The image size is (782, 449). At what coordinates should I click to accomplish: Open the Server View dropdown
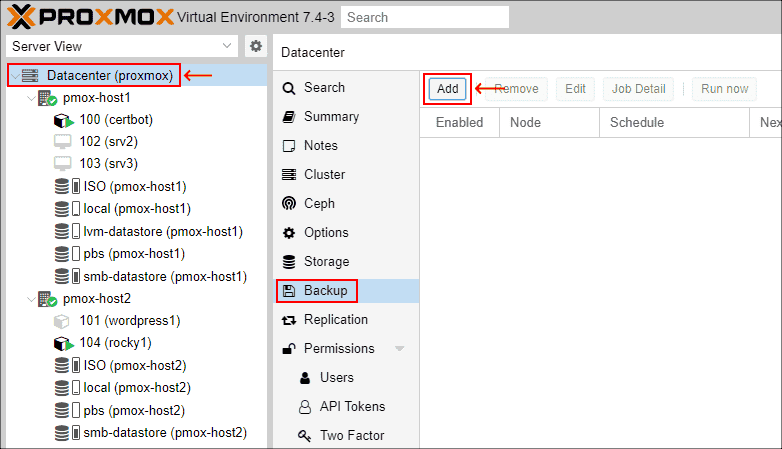click(227, 46)
